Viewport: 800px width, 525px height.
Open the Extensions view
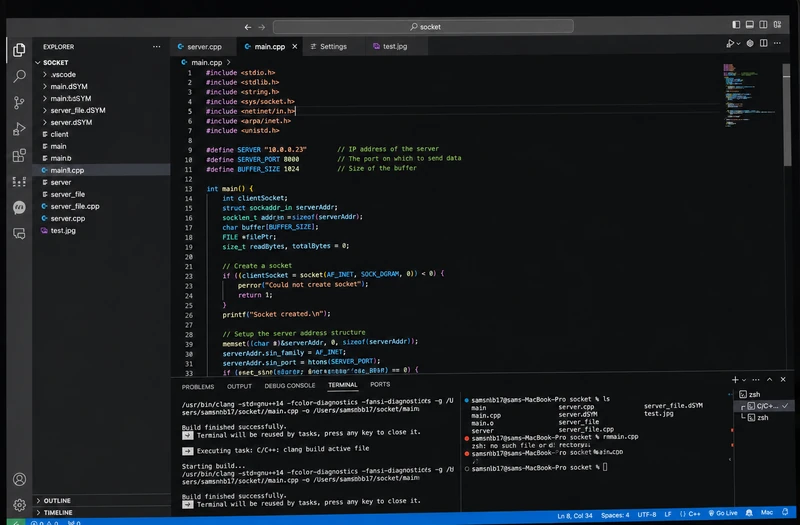tap(19, 156)
